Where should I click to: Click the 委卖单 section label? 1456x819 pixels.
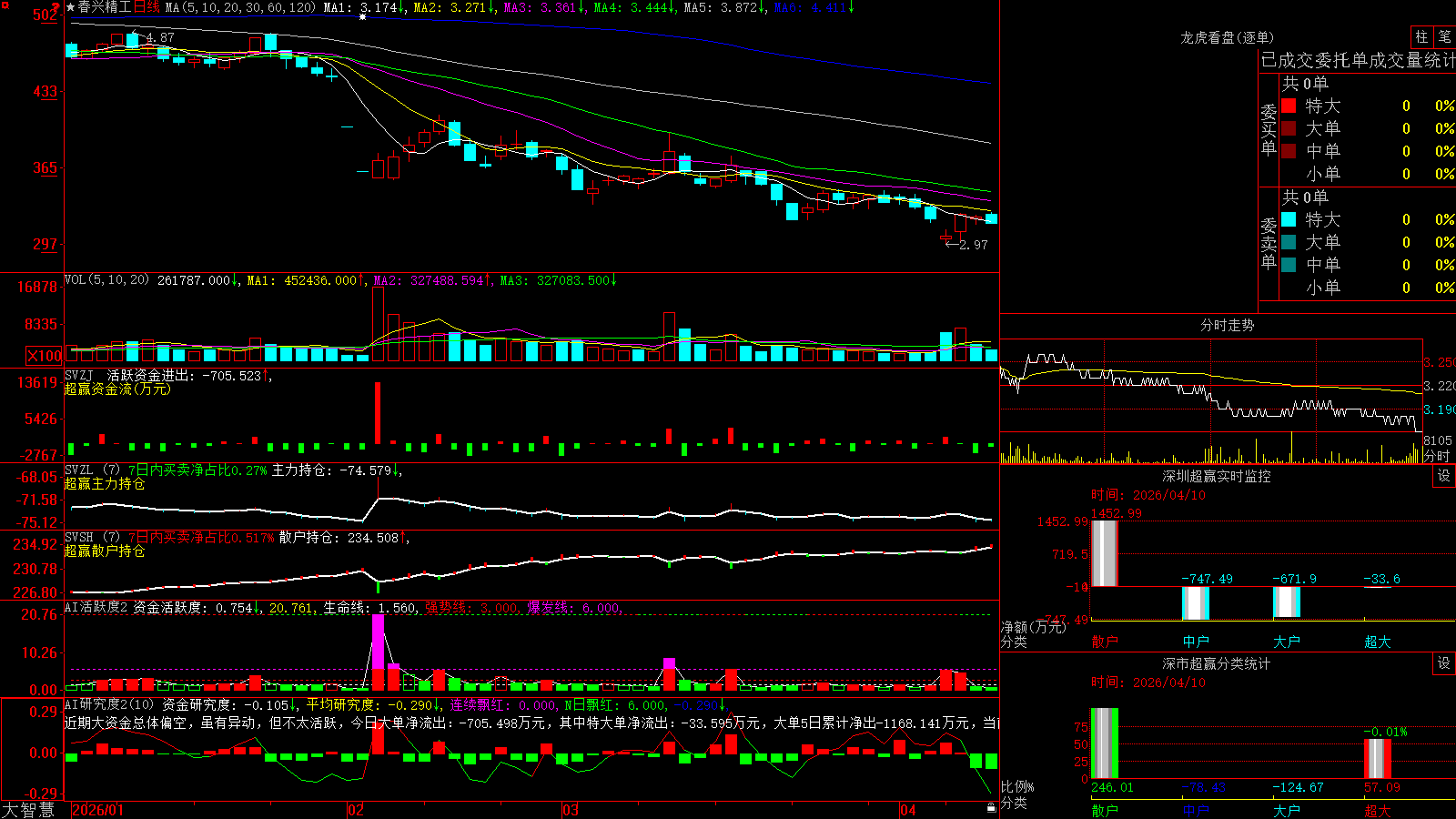click(1269, 242)
